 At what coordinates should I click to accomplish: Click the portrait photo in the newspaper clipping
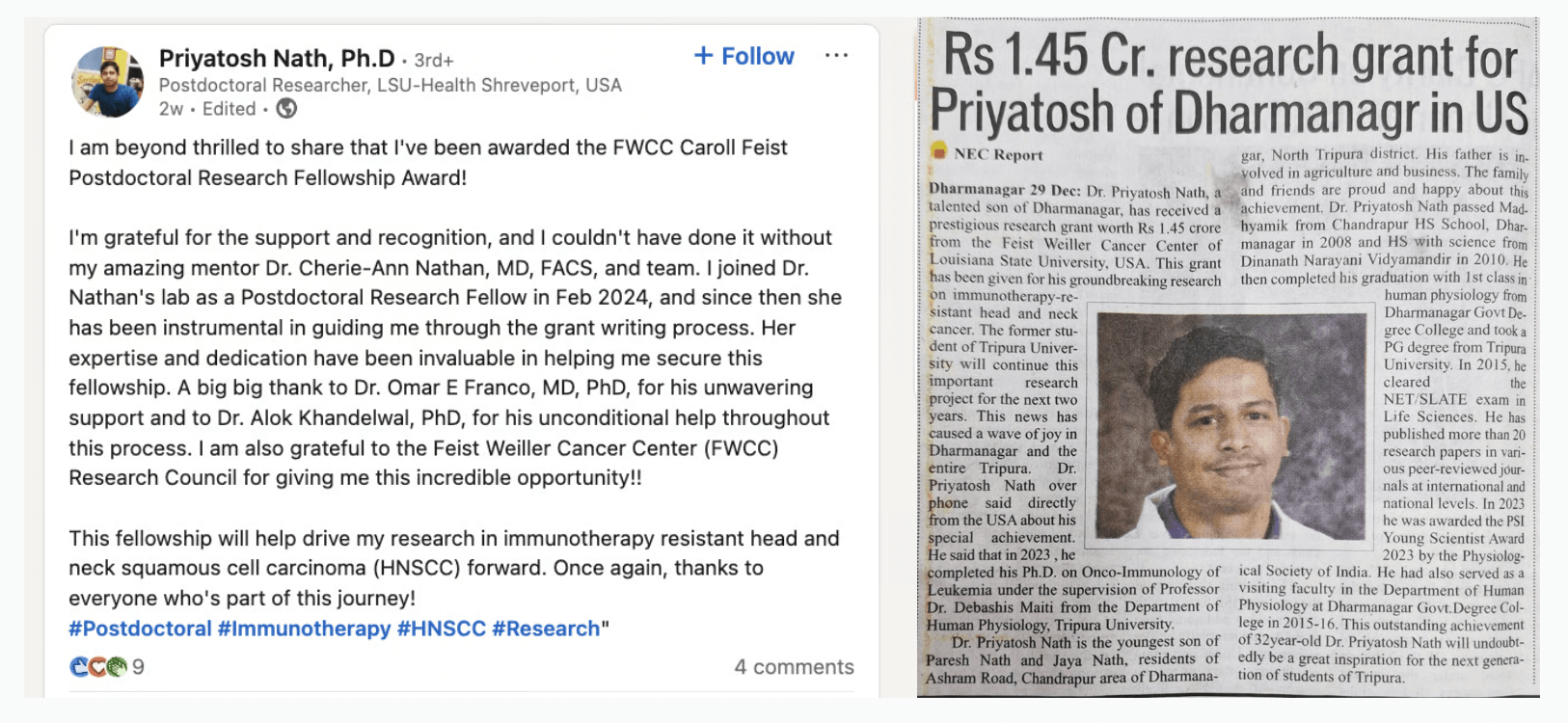point(1232,428)
